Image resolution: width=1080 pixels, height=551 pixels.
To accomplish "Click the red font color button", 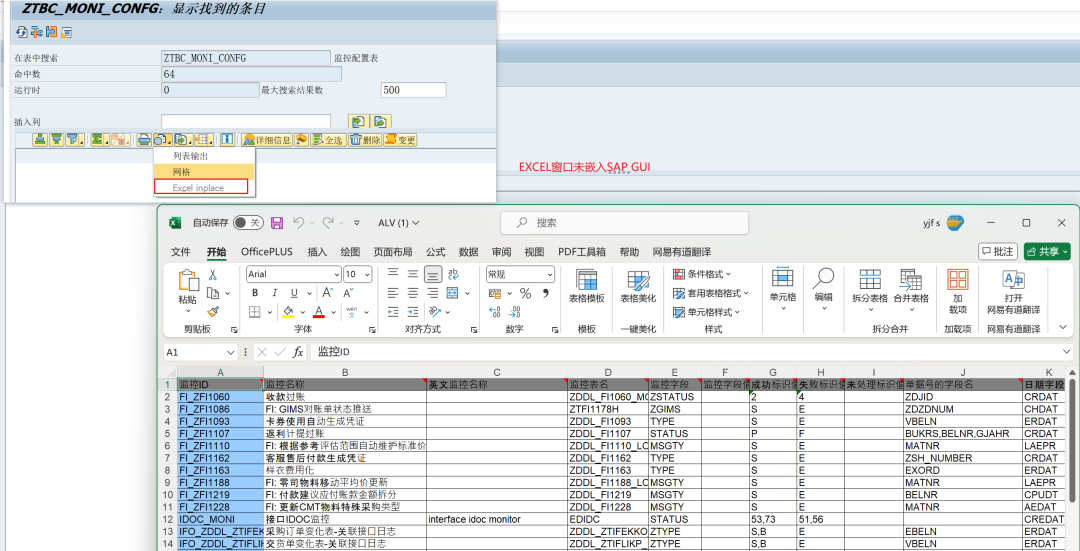I will [319, 312].
